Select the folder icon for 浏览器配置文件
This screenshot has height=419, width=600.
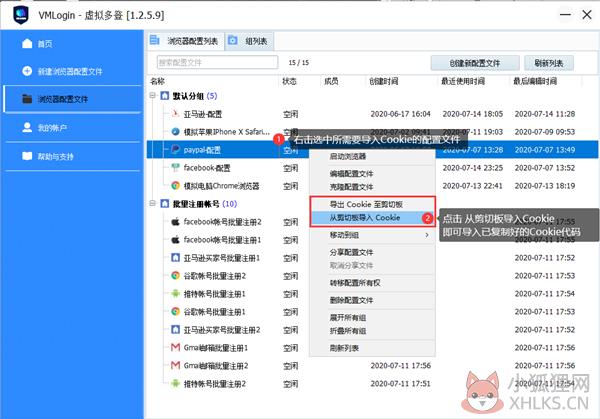point(27,99)
